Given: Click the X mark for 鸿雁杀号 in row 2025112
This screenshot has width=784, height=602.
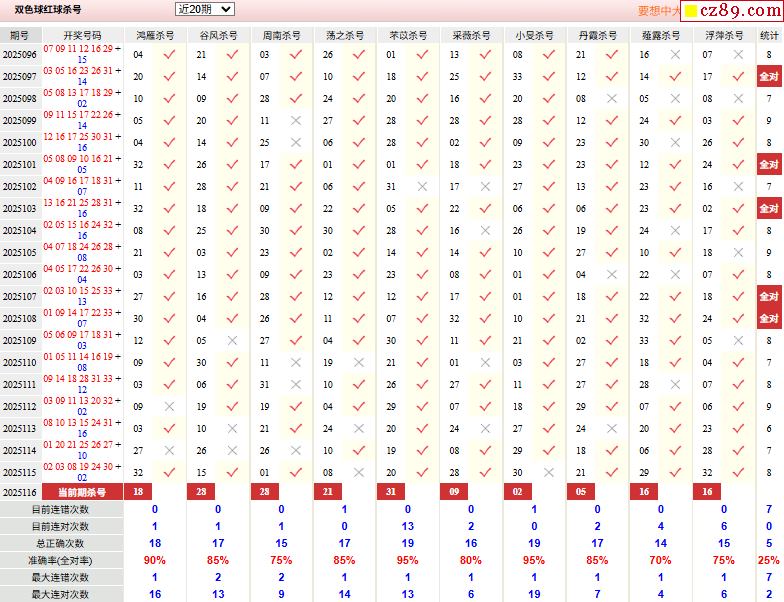Looking at the screenshot, I should pyautogui.click(x=169, y=407).
